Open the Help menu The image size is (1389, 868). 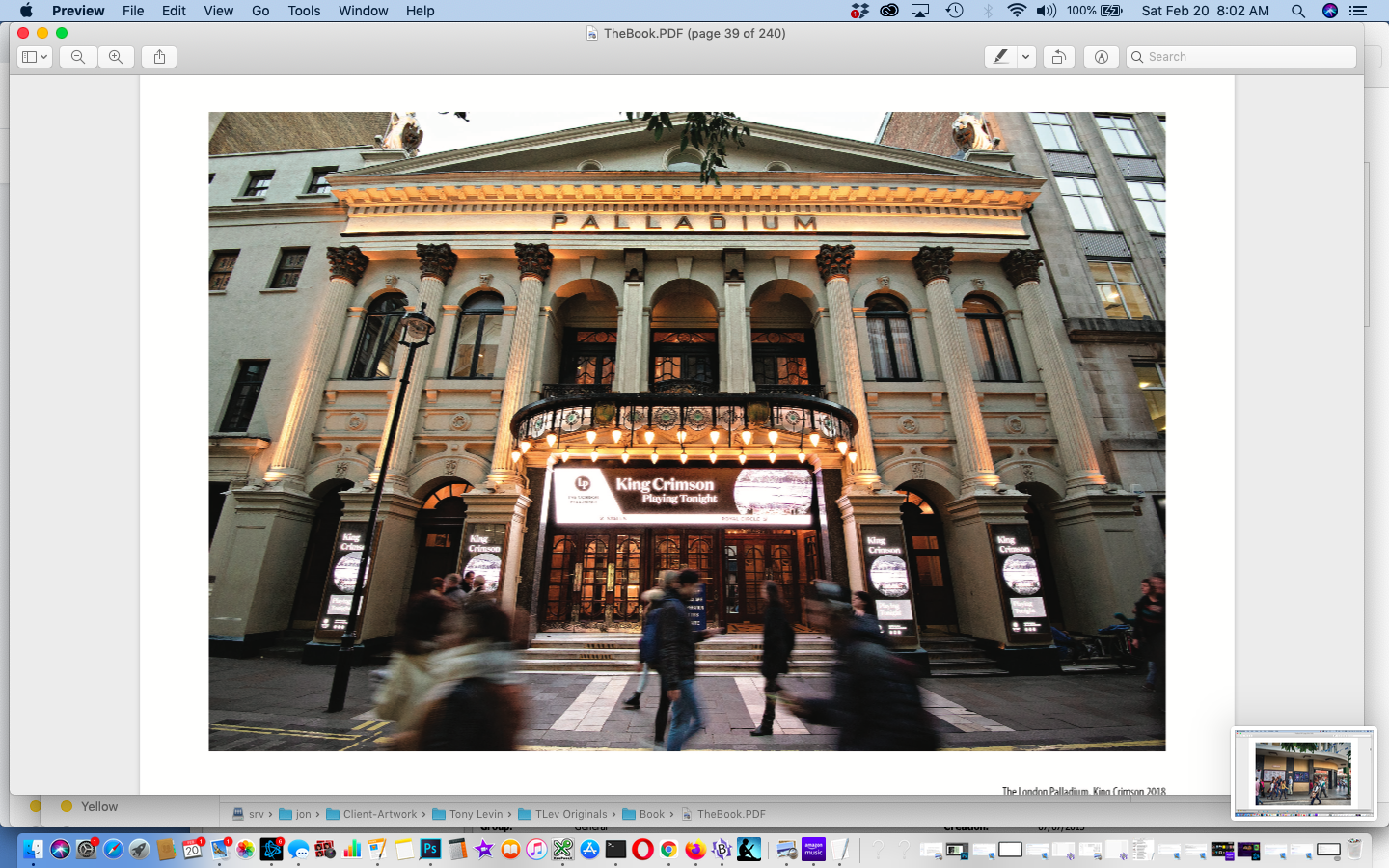point(420,11)
